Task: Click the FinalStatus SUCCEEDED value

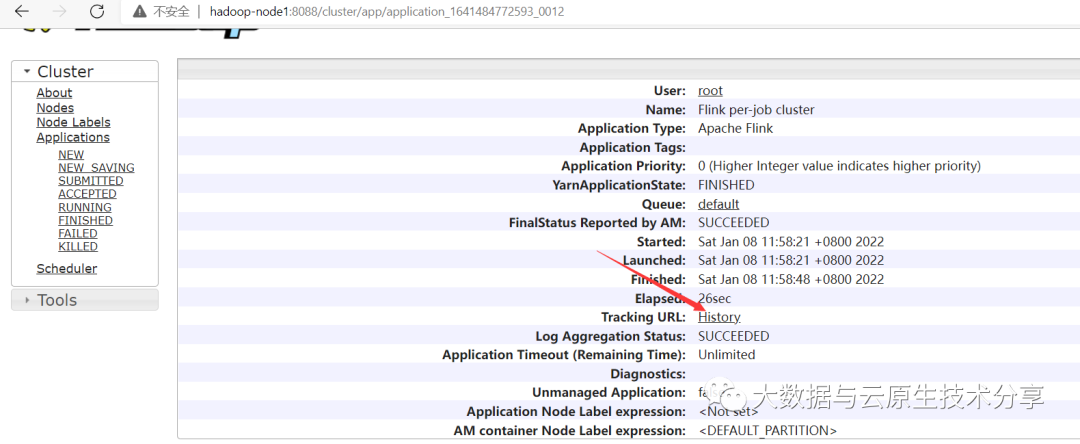Action: (x=734, y=223)
